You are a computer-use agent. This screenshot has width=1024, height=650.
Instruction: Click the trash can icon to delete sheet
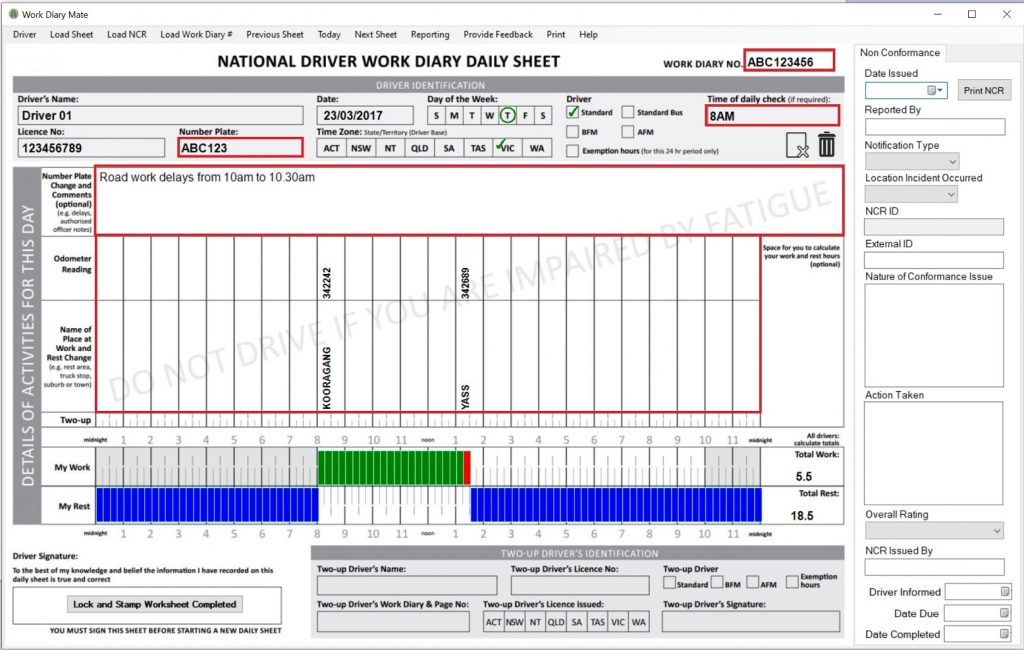(826, 143)
